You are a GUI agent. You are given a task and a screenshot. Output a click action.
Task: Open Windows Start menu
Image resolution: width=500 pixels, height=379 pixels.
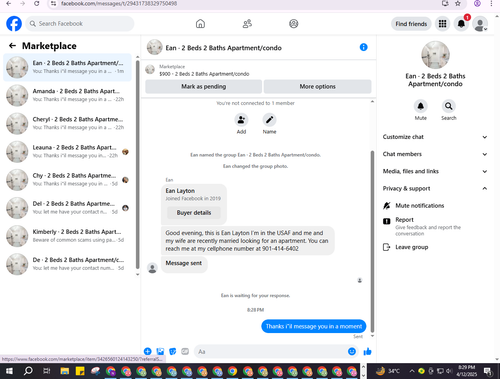(x=9, y=371)
